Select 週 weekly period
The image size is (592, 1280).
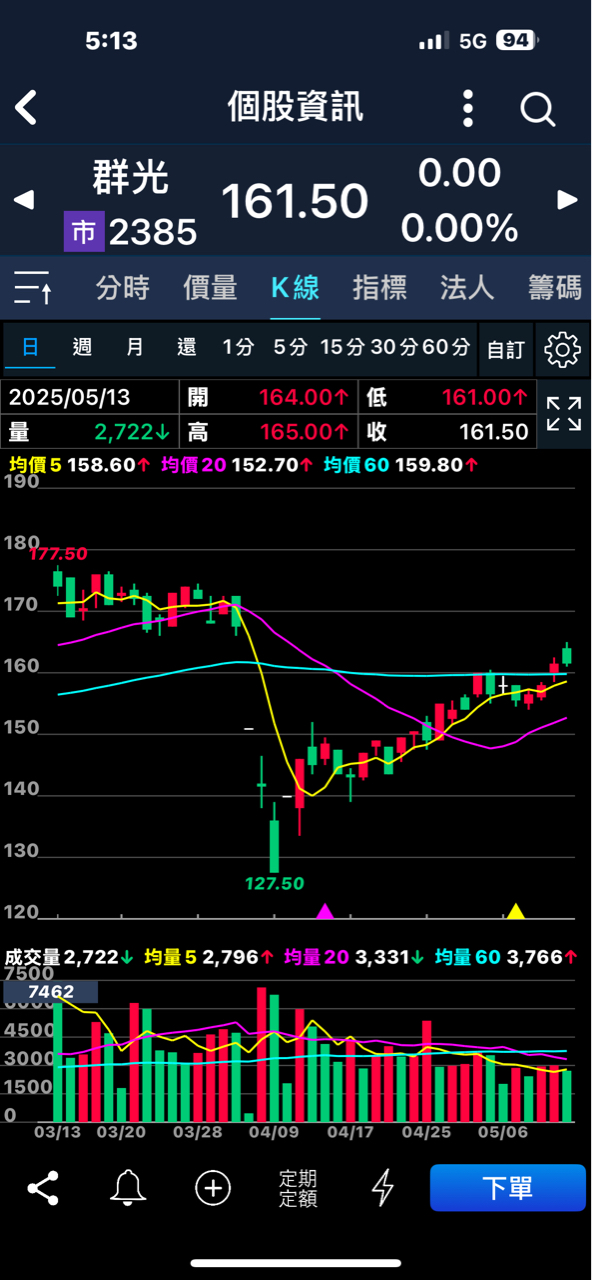point(83,348)
